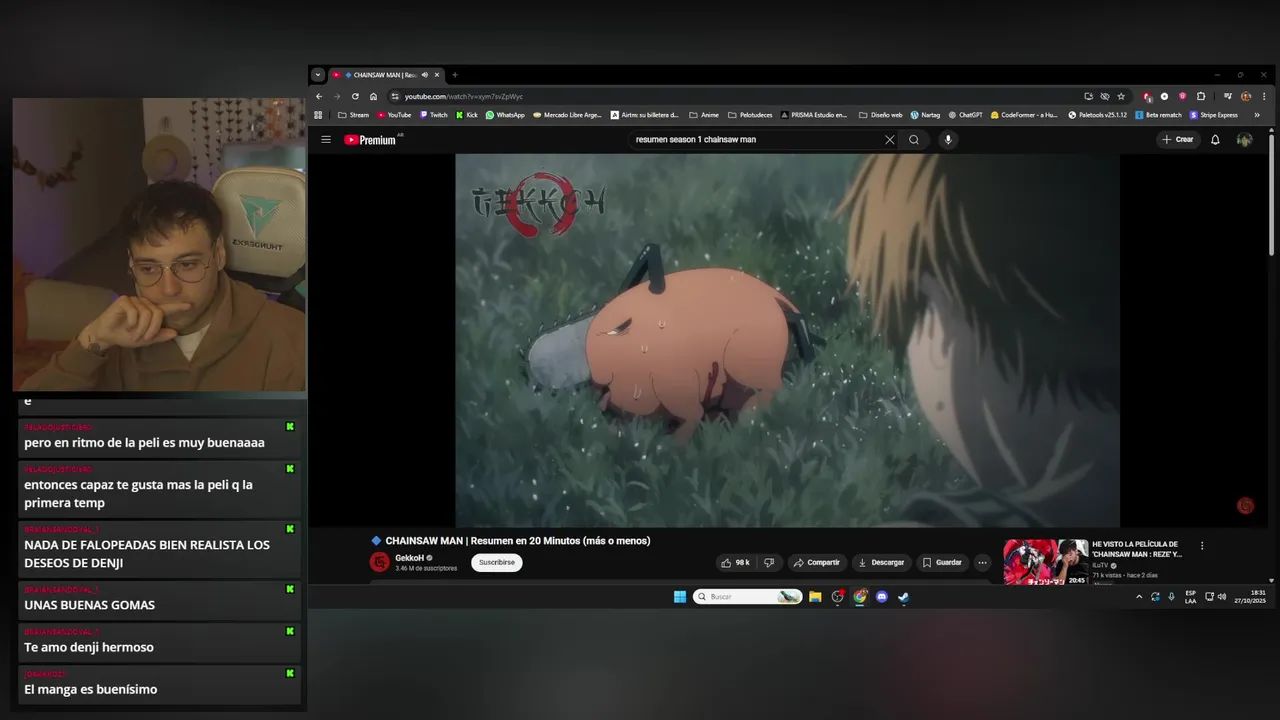
Task: Click the playing Chainsaw Man video
Action: 787,340
